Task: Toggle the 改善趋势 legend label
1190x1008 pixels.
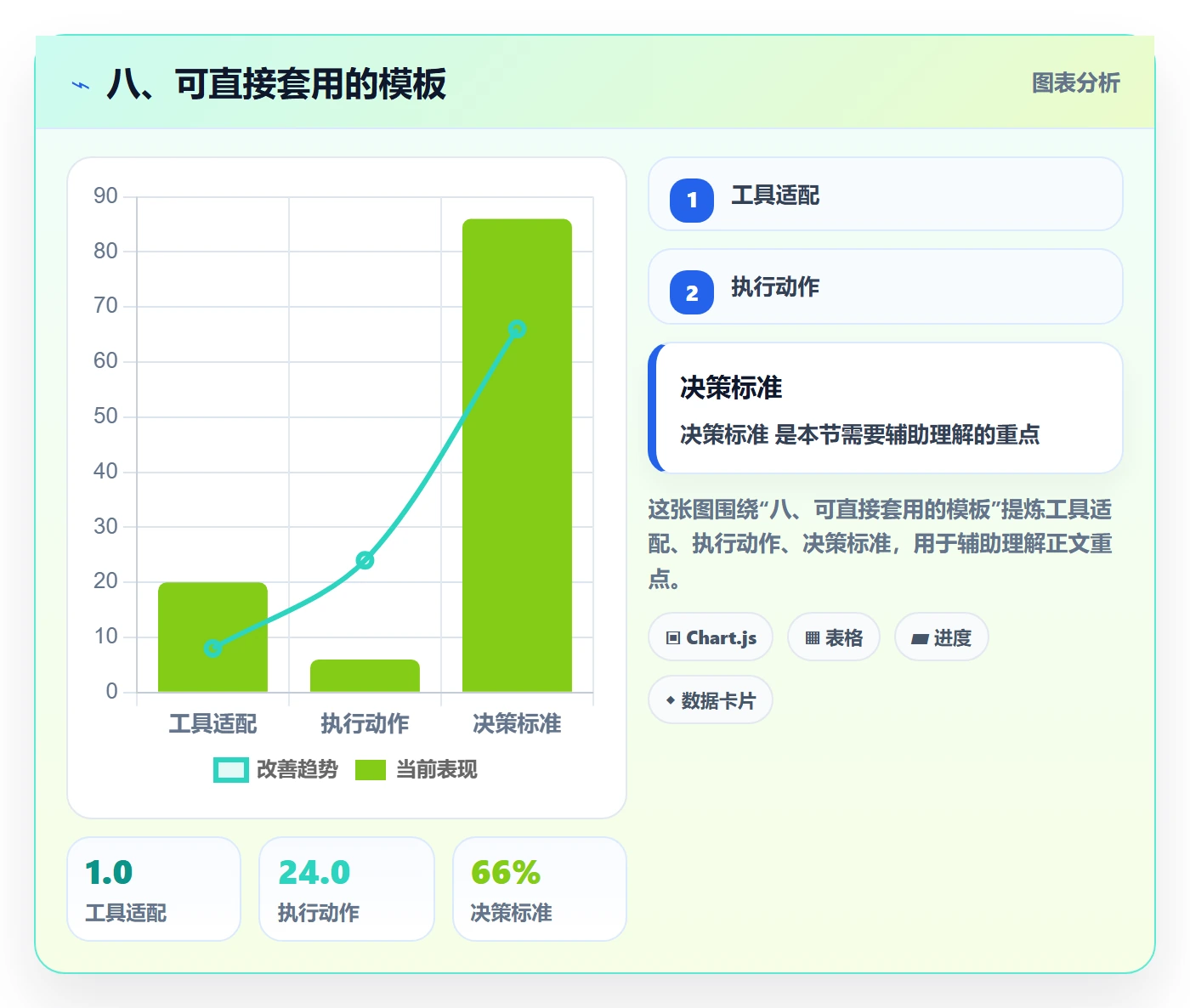Action: pos(297,770)
